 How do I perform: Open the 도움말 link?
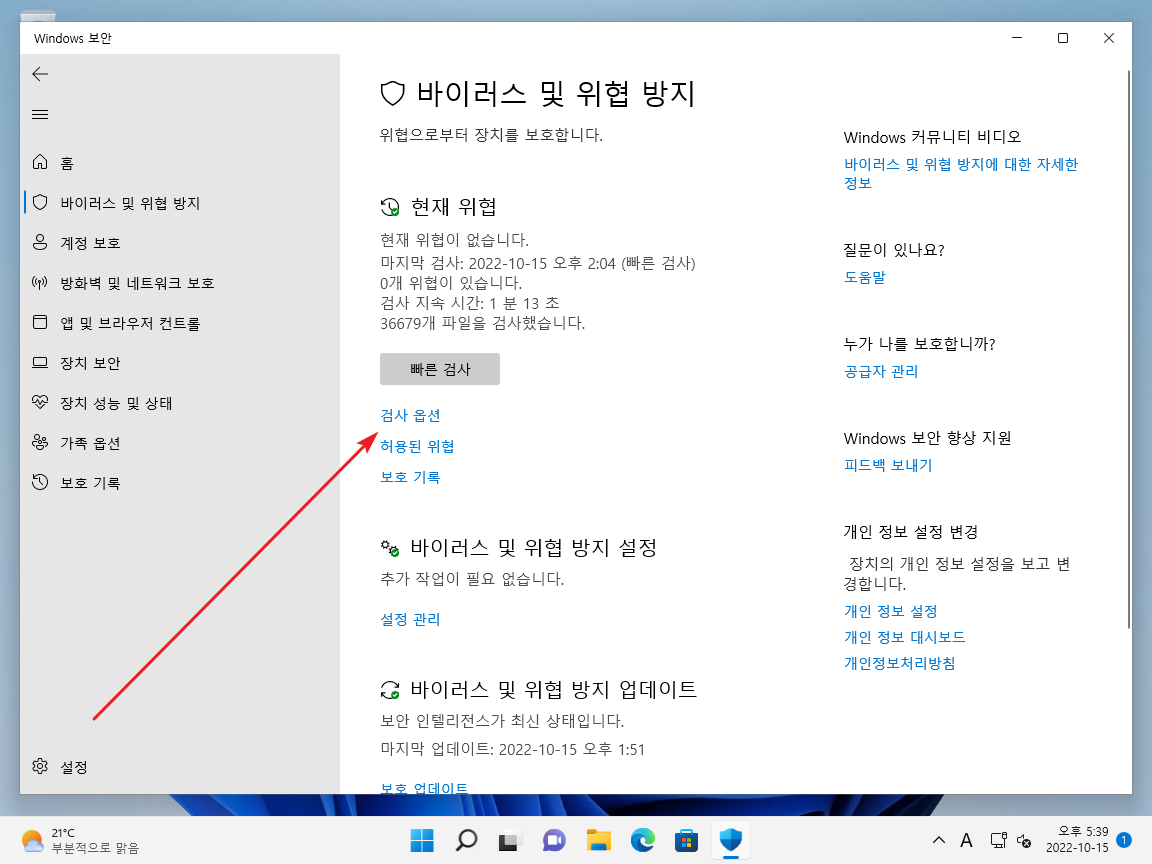(865, 277)
